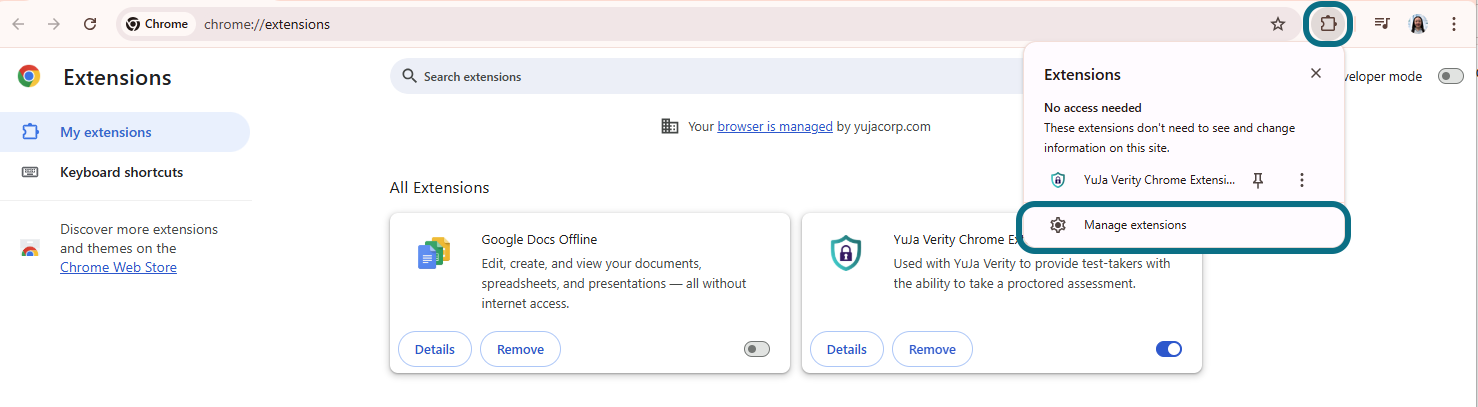Image resolution: width=1478 pixels, height=407 pixels.
Task: Pin the YuJa Verity Chrome Extension
Action: tap(1259, 180)
